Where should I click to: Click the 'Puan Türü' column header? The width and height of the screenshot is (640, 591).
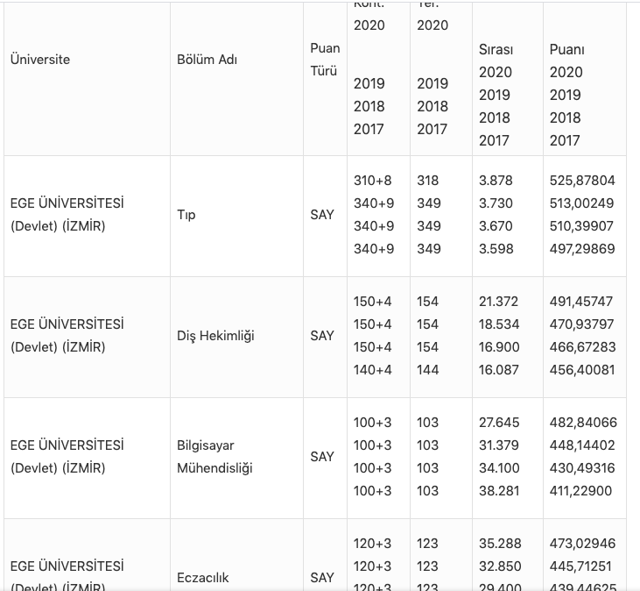325,60
